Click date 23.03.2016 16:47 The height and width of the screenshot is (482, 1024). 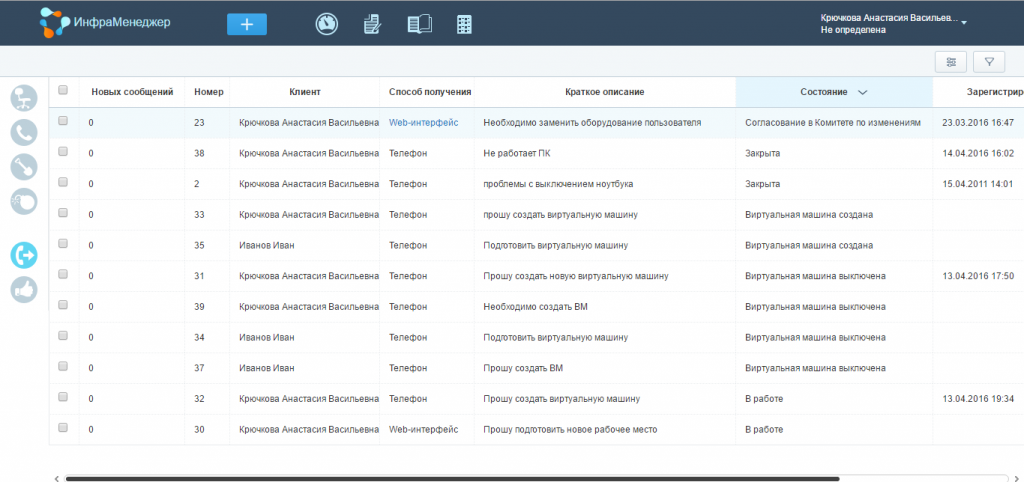click(978, 123)
